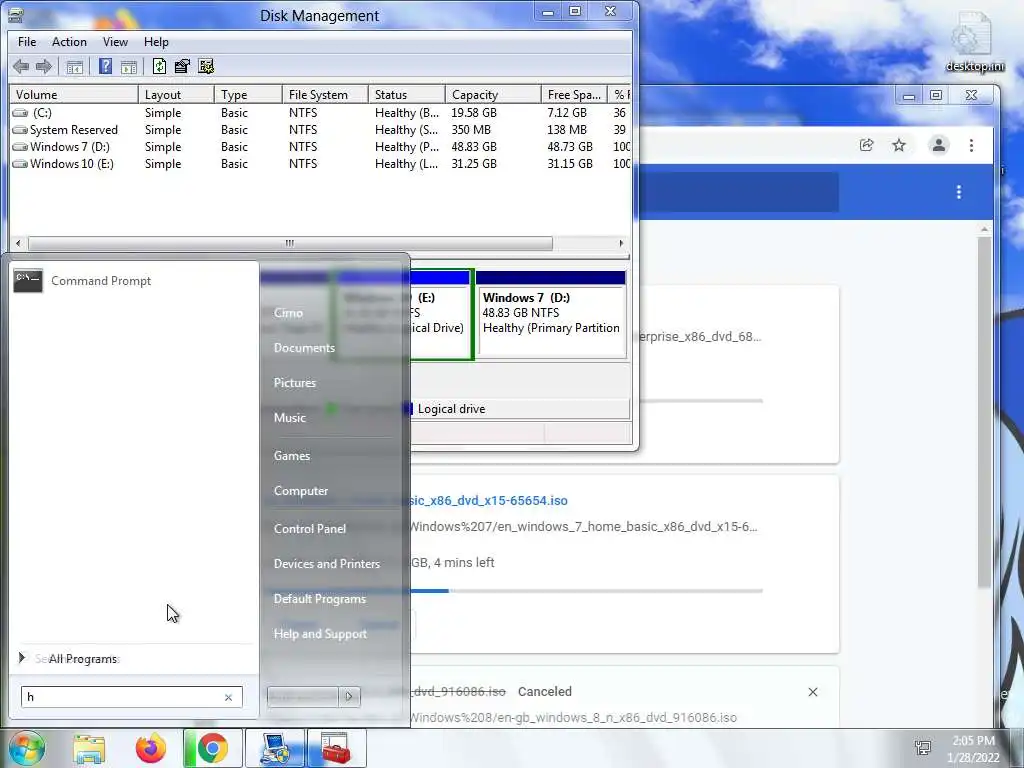Viewport: 1024px width, 768px height.
Task: Click the Properties toolbar icon in Disk Management
Action: coord(182,66)
